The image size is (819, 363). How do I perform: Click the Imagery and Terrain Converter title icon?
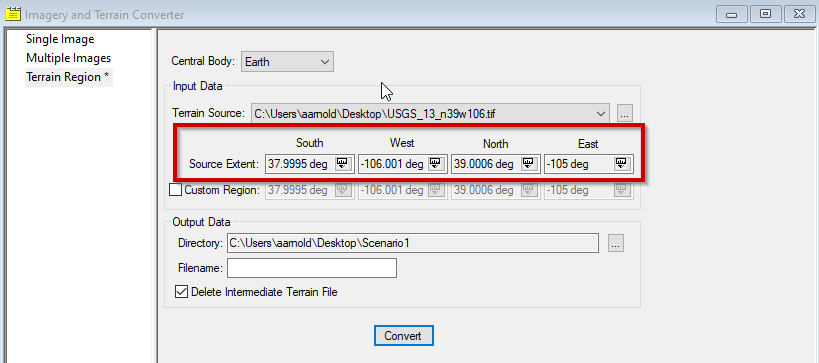click(13, 14)
